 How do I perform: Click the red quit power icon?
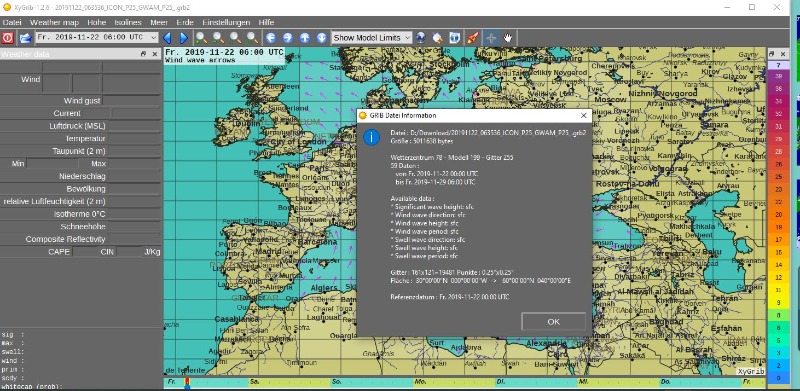pos(8,38)
